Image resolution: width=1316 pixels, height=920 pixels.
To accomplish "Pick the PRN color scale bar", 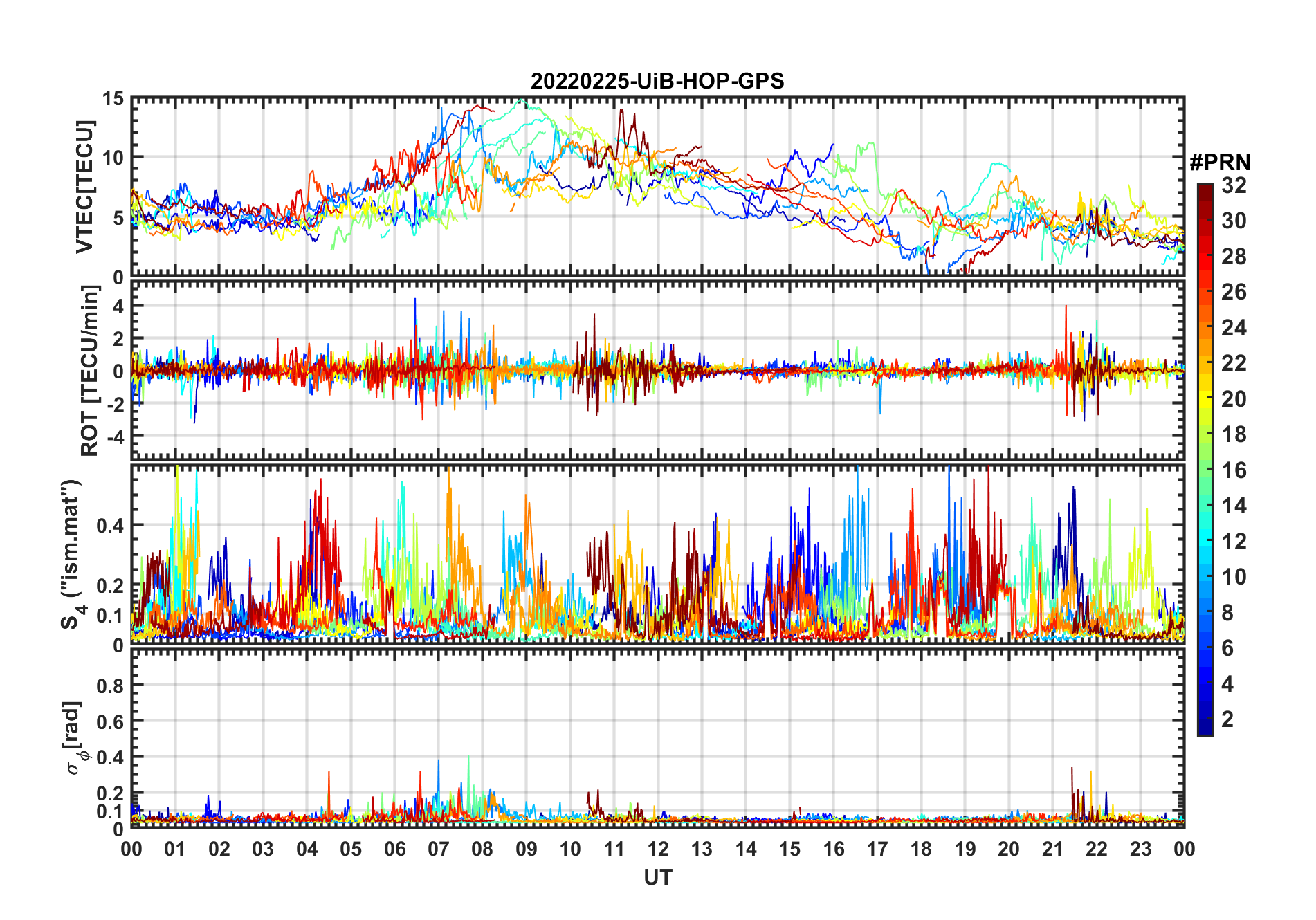I will [1205, 459].
